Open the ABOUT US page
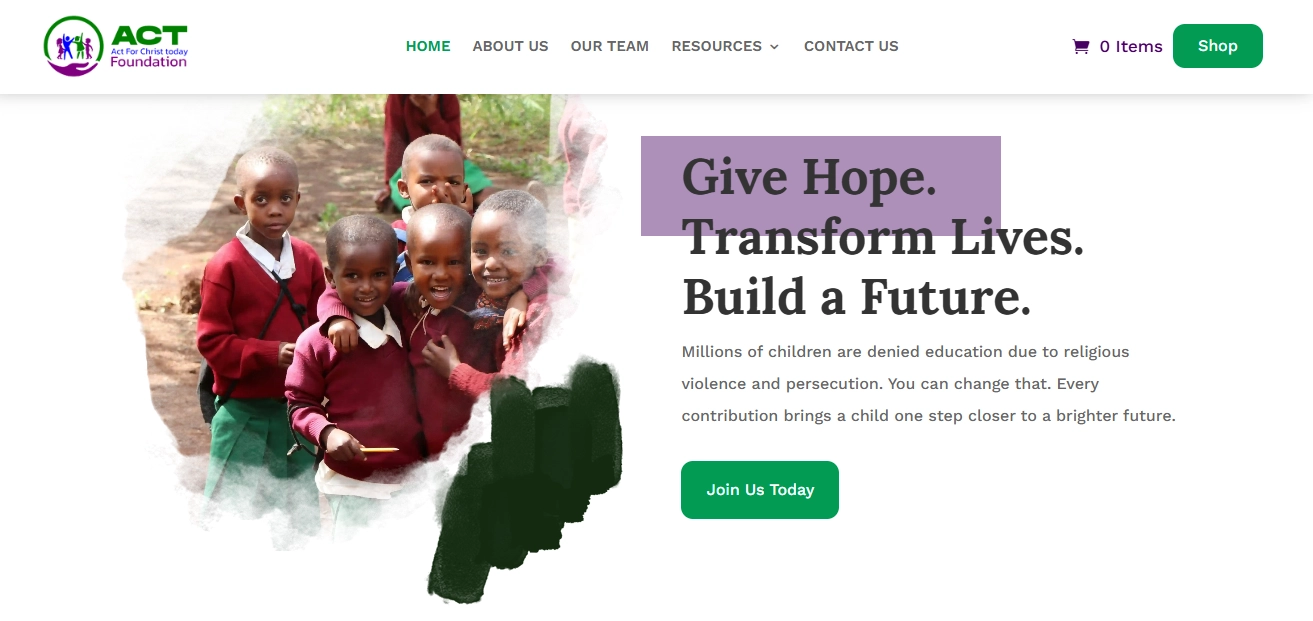 tap(510, 46)
